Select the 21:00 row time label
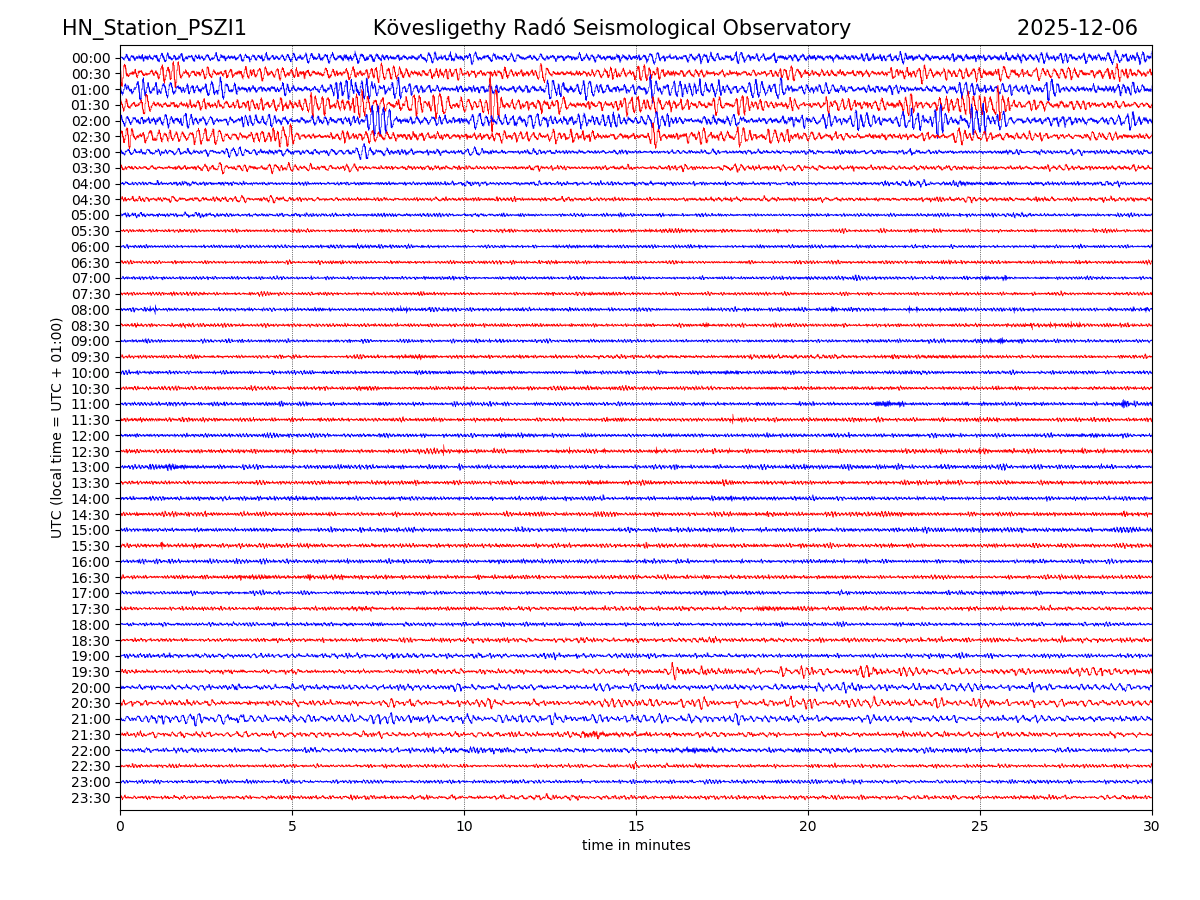Screen dimensions: 1200x900 point(91,719)
